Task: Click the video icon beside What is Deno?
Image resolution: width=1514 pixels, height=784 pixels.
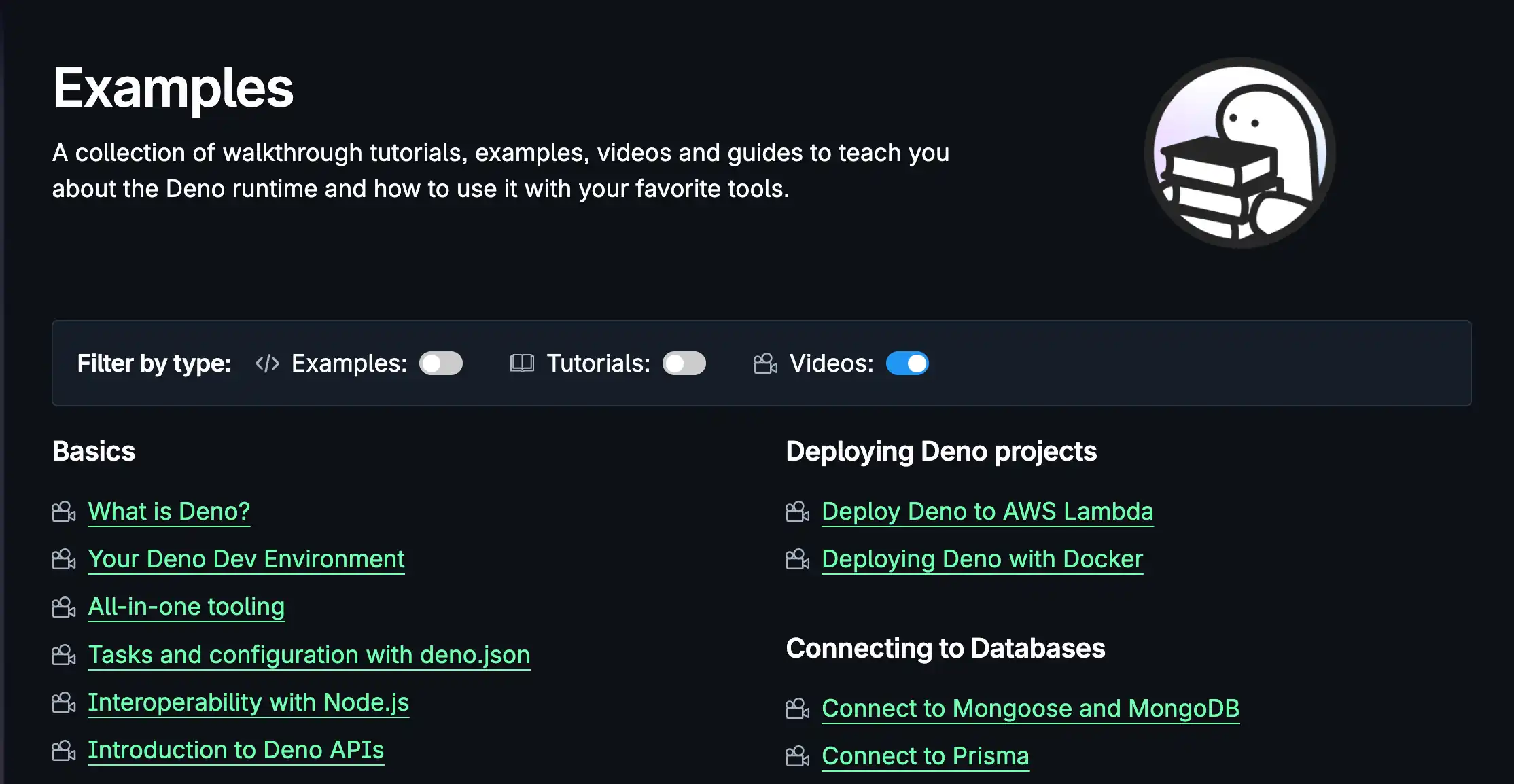Action: (63, 512)
